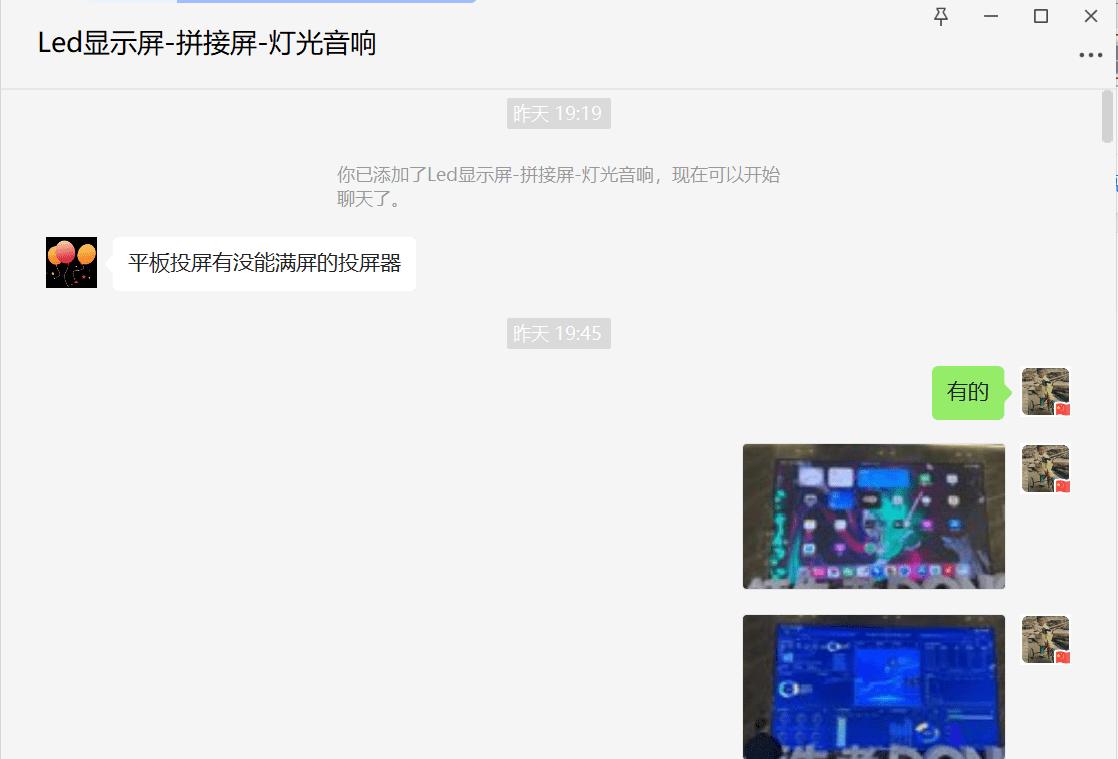
Task: Click the 昨天 19:45 timestamp
Action: [x=558, y=333]
